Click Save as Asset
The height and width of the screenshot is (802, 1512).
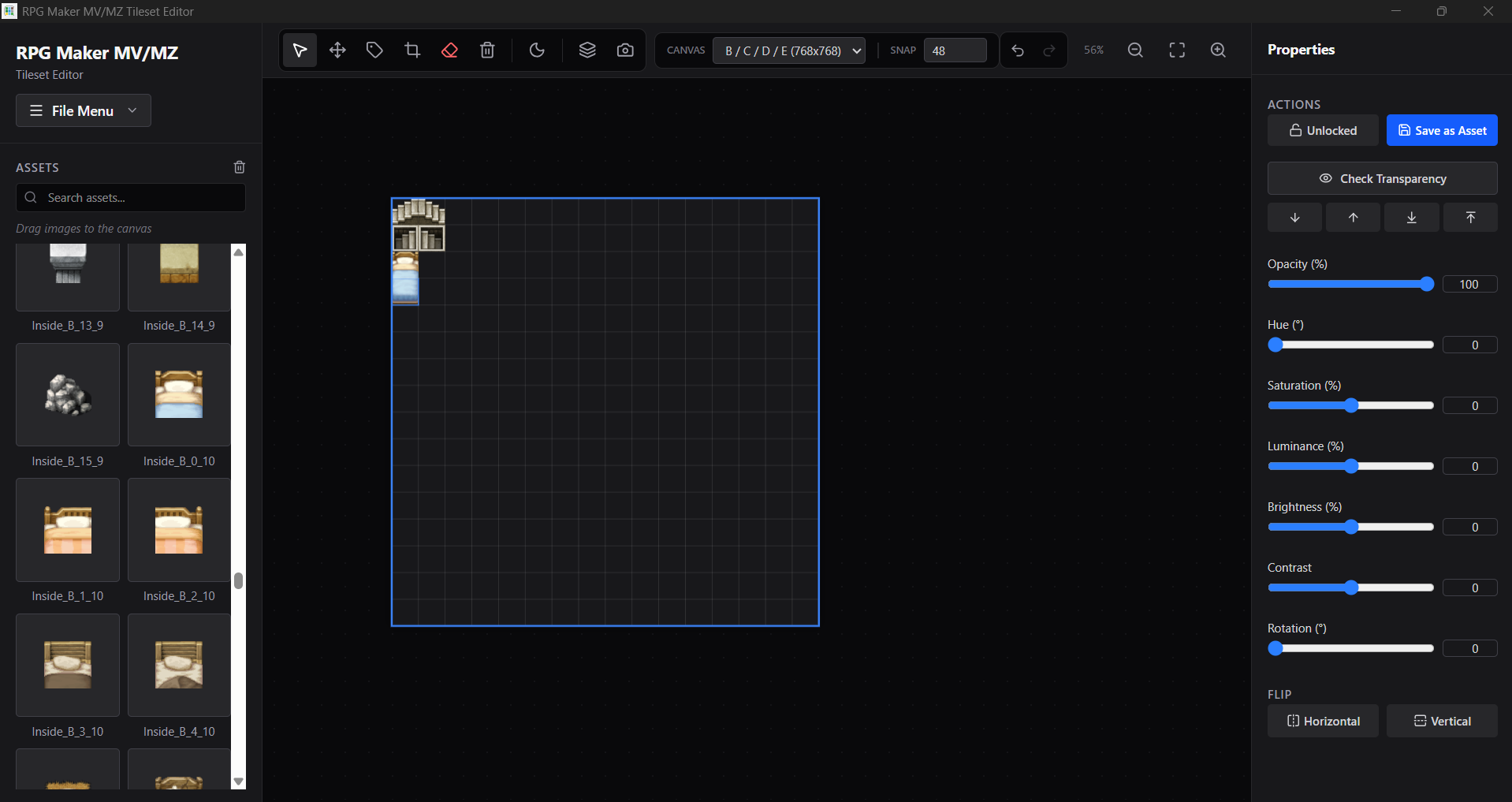tap(1442, 131)
